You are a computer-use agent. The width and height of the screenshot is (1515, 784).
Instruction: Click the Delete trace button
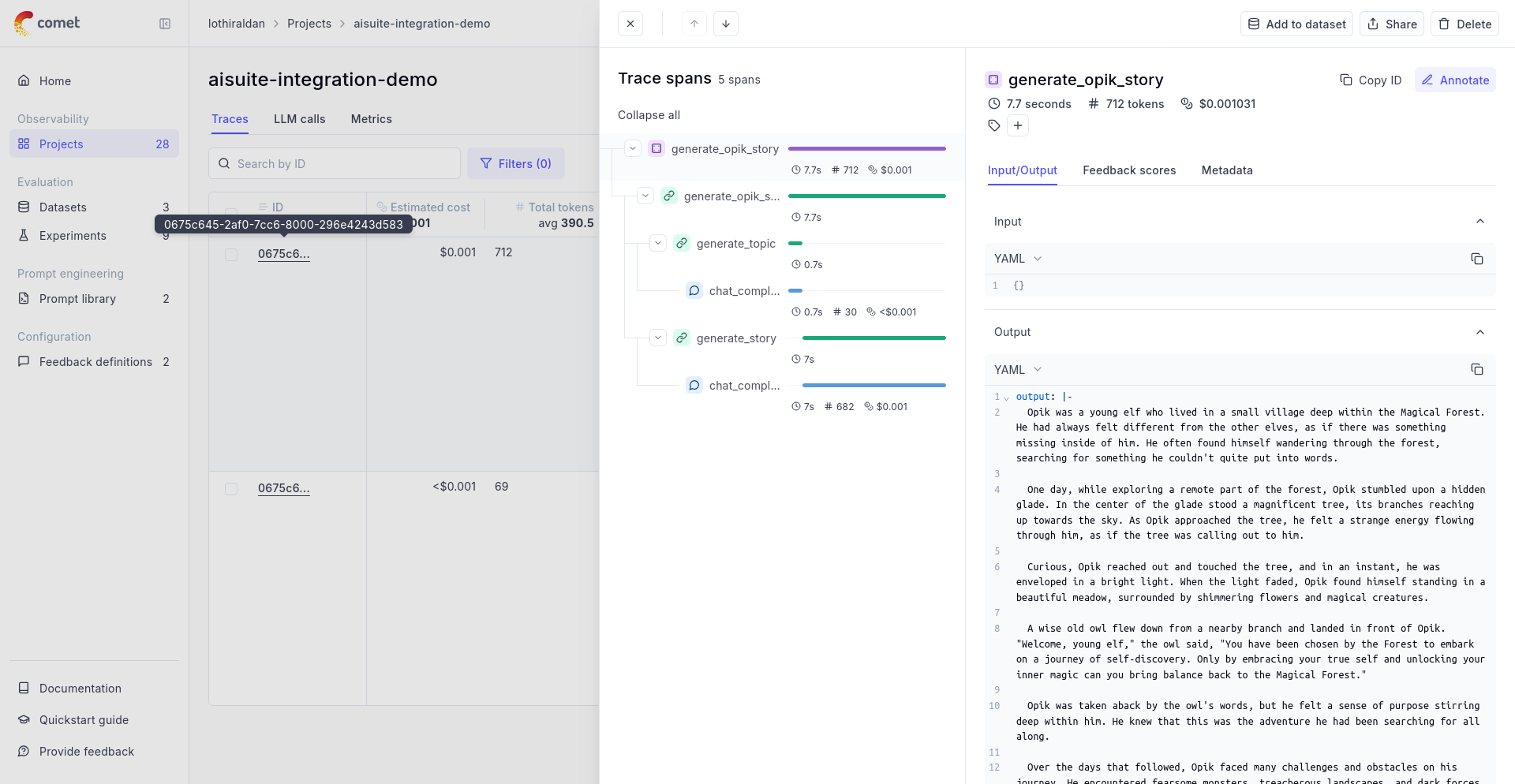1464,24
